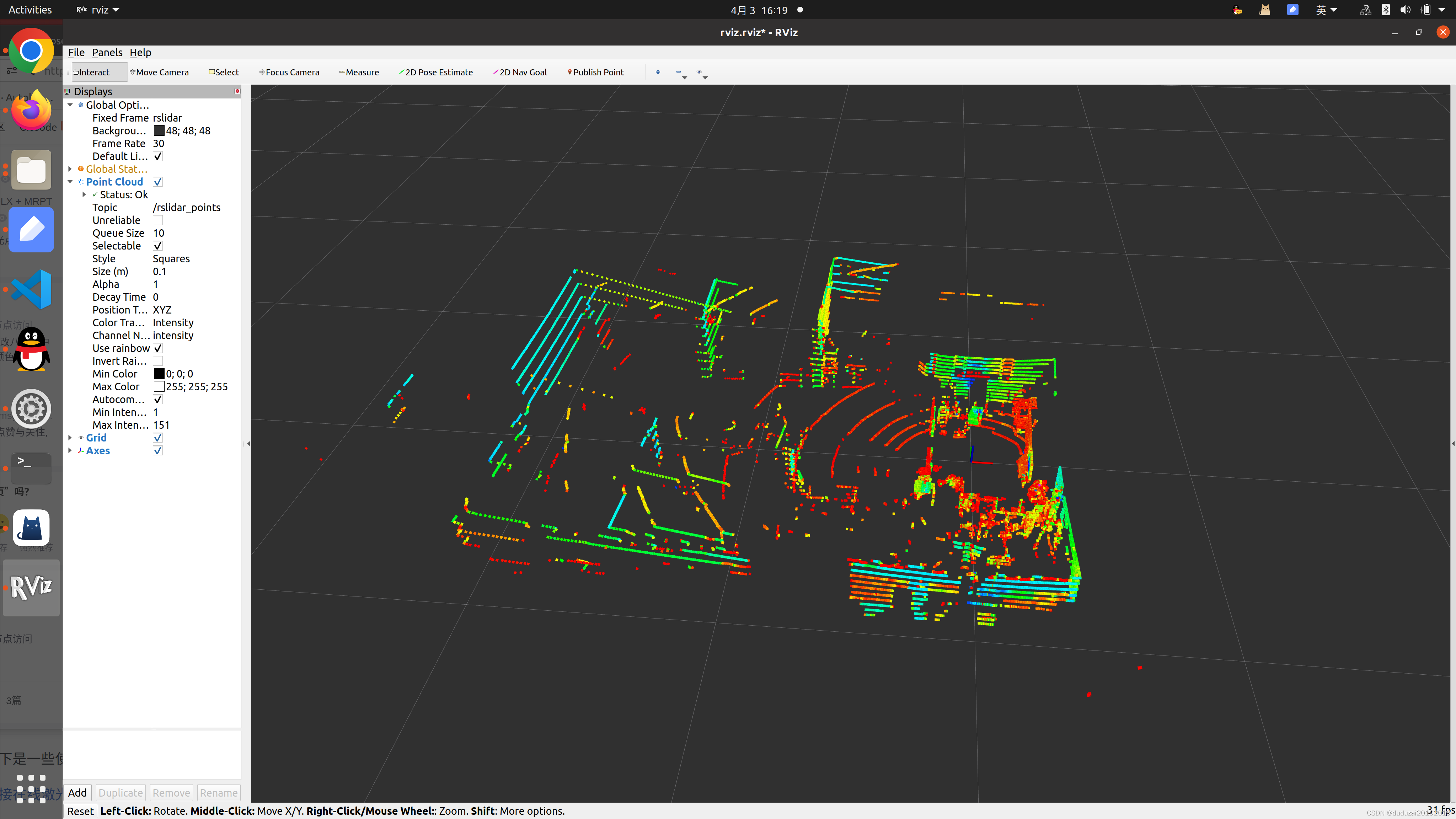Click the Add display button

78,792
